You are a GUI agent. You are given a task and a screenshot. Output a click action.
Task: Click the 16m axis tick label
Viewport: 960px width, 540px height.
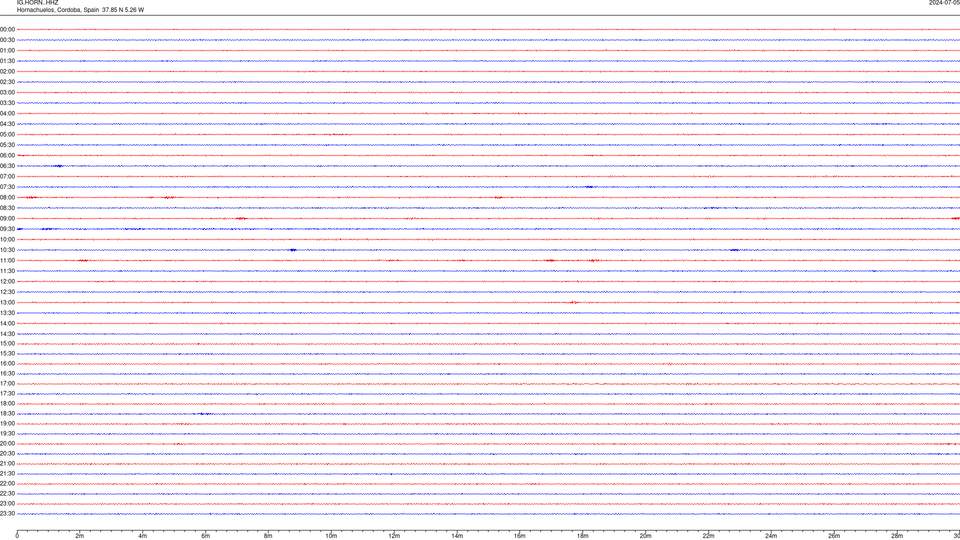coord(520,536)
